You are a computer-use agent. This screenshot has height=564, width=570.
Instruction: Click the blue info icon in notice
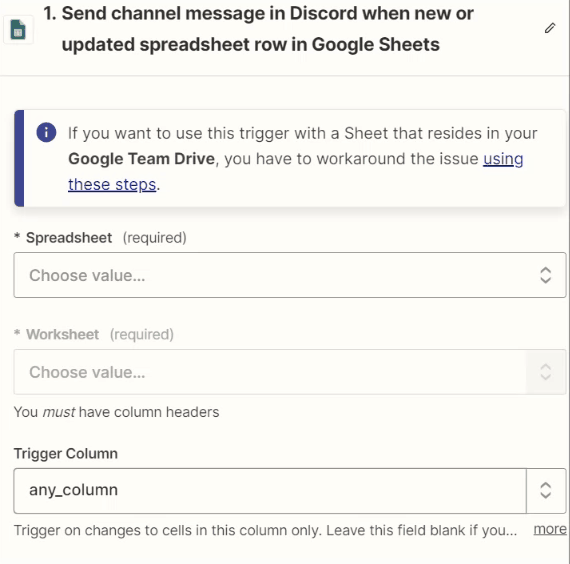pos(46,132)
